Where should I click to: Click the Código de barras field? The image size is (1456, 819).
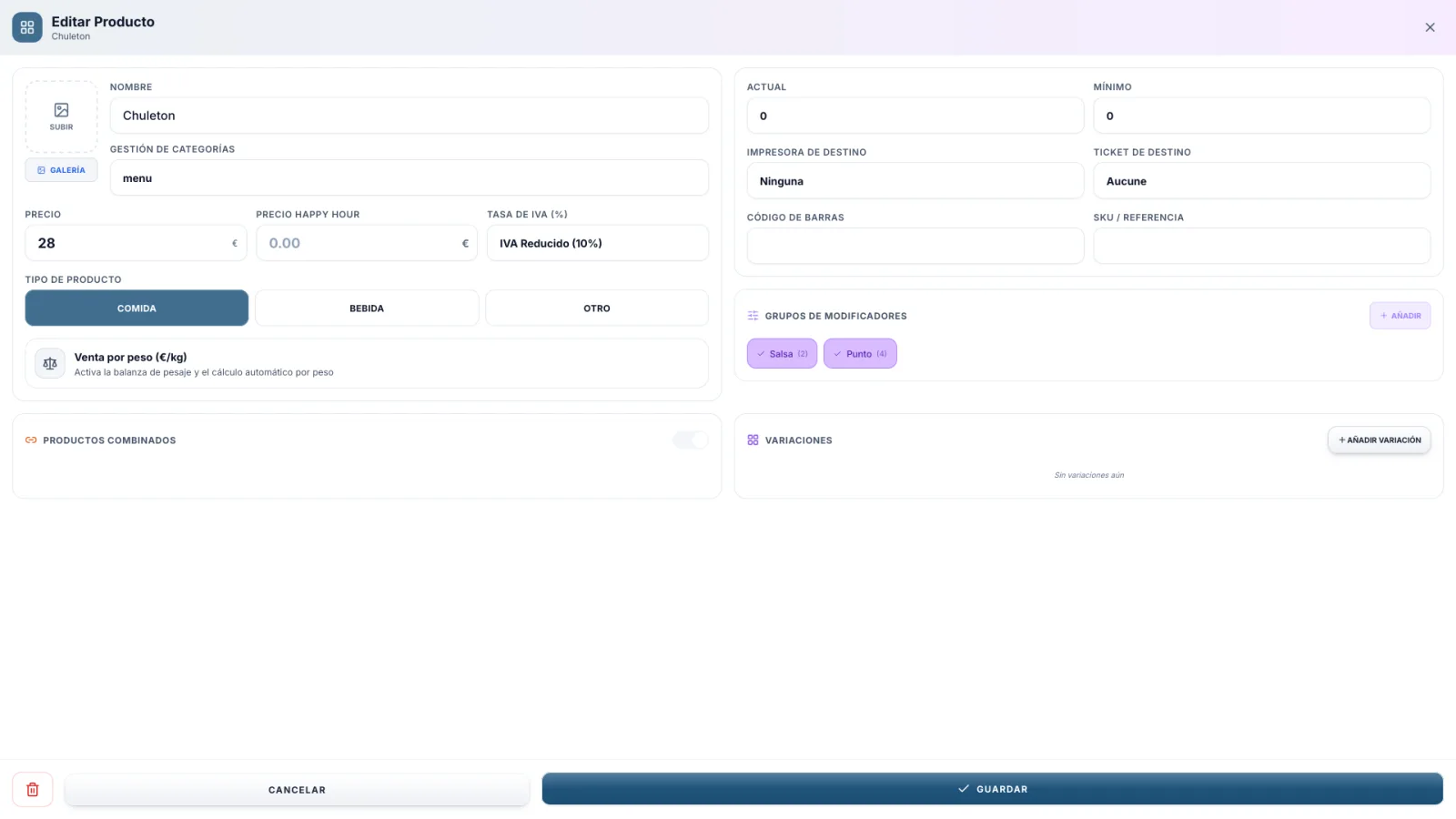(915, 246)
